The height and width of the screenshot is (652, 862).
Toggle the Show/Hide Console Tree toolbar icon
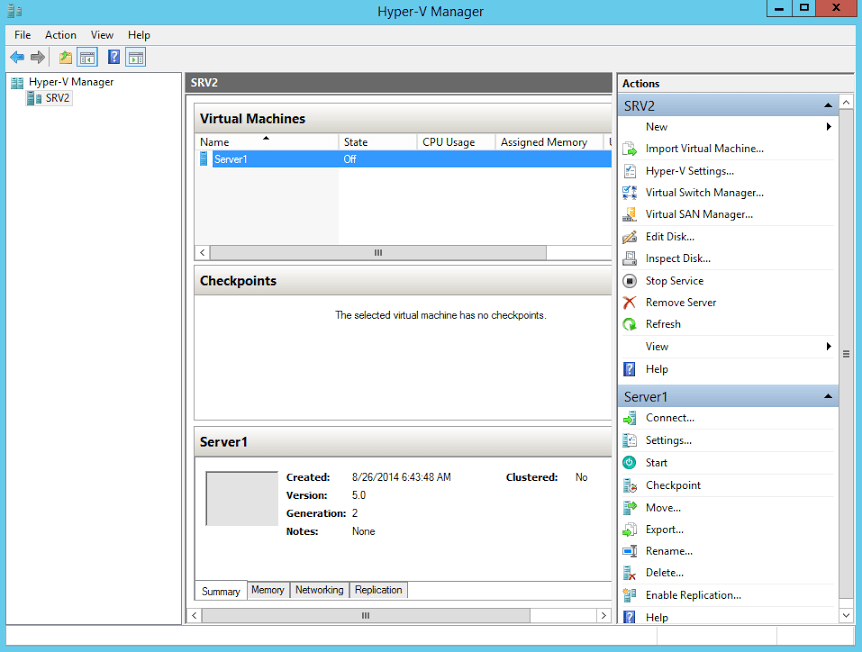pyautogui.click(x=87, y=57)
